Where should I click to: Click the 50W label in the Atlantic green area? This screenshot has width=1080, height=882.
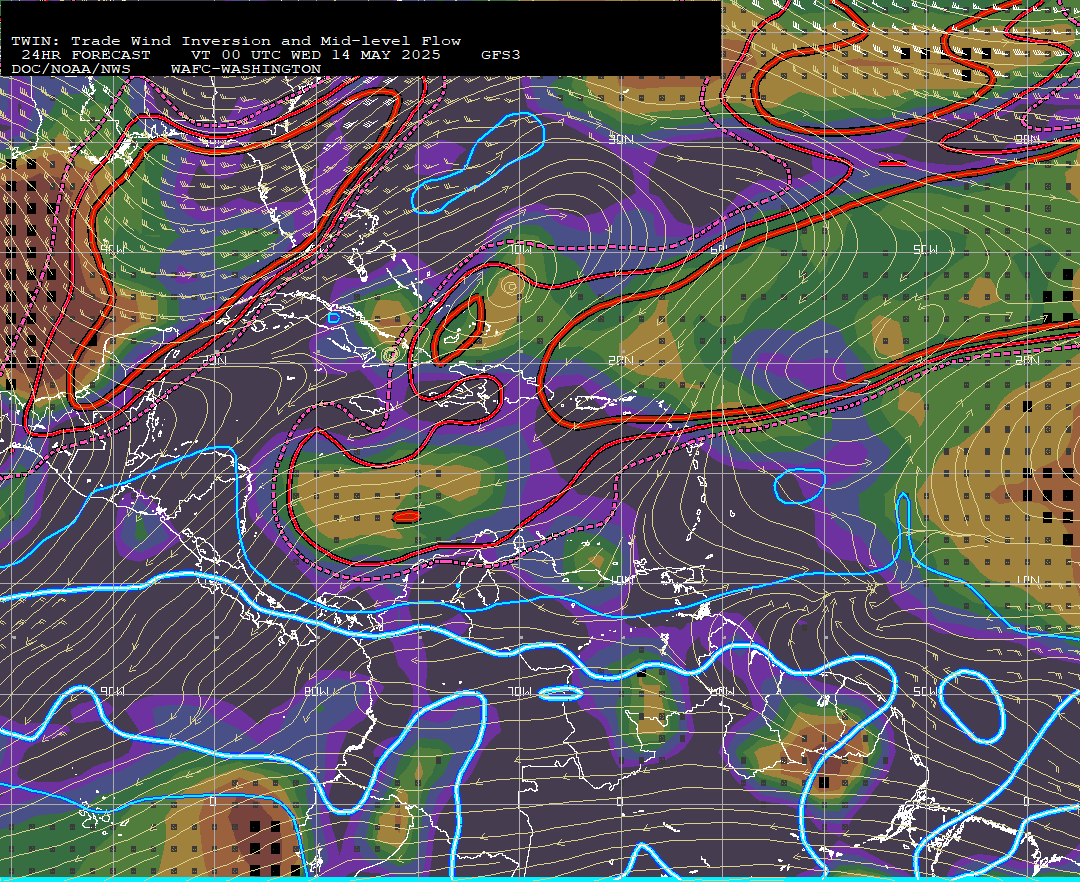coord(925,249)
